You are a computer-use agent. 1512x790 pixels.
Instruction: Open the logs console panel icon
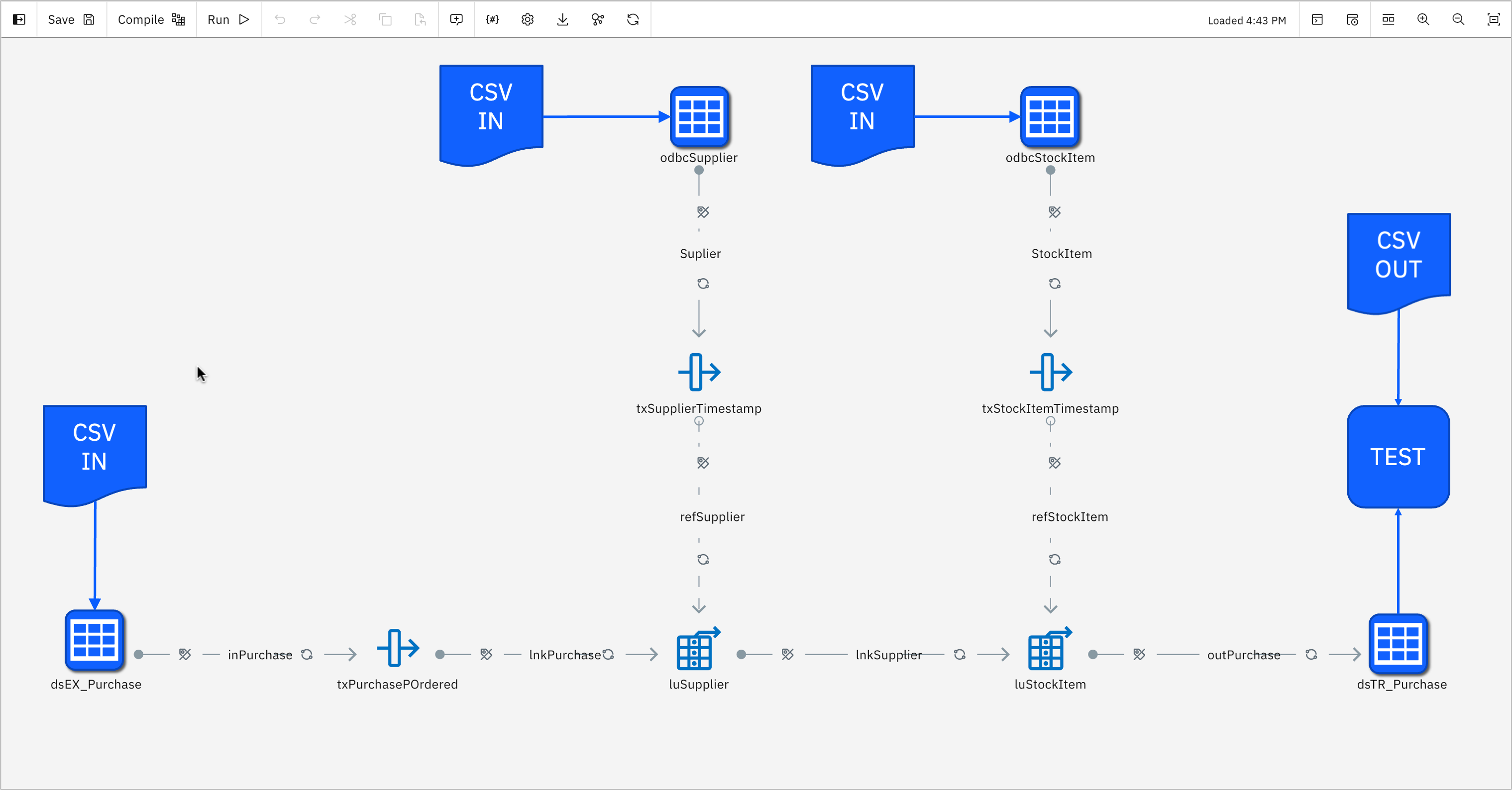[x=1317, y=19]
